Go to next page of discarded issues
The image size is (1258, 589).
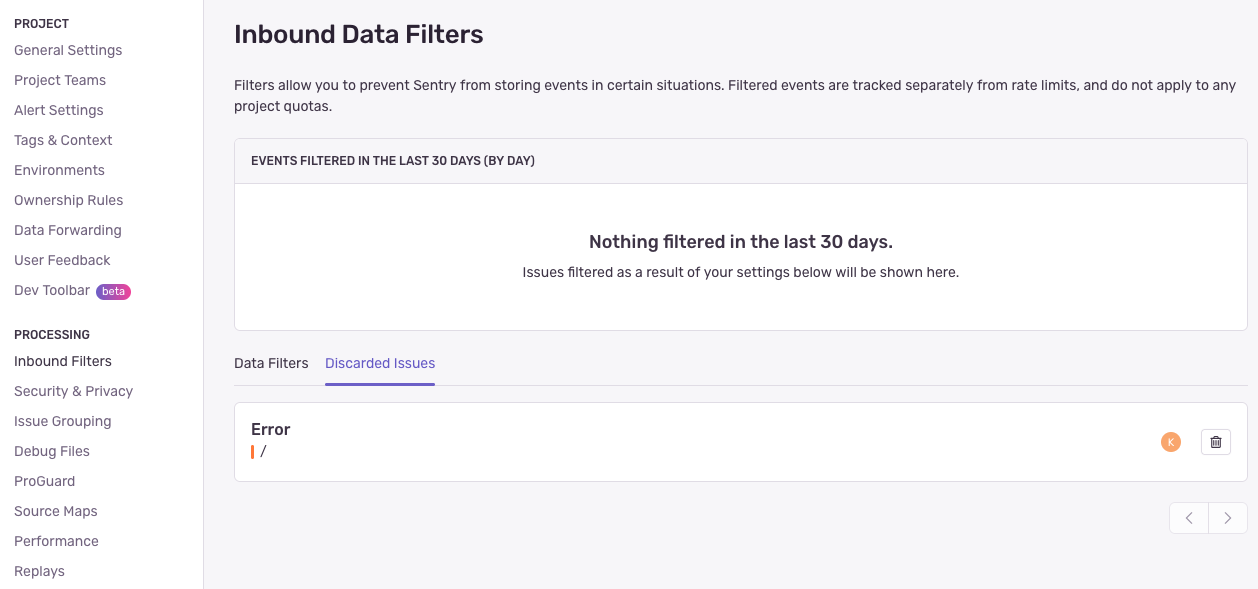(x=1228, y=518)
